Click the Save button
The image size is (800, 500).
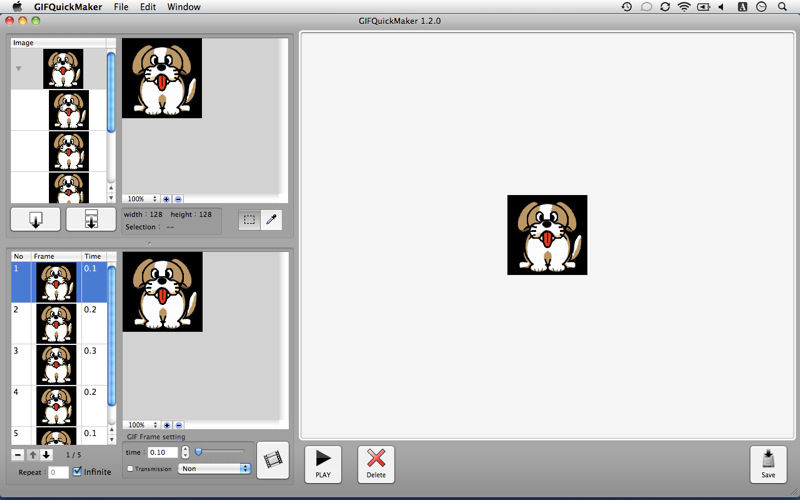pyautogui.click(x=768, y=464)
